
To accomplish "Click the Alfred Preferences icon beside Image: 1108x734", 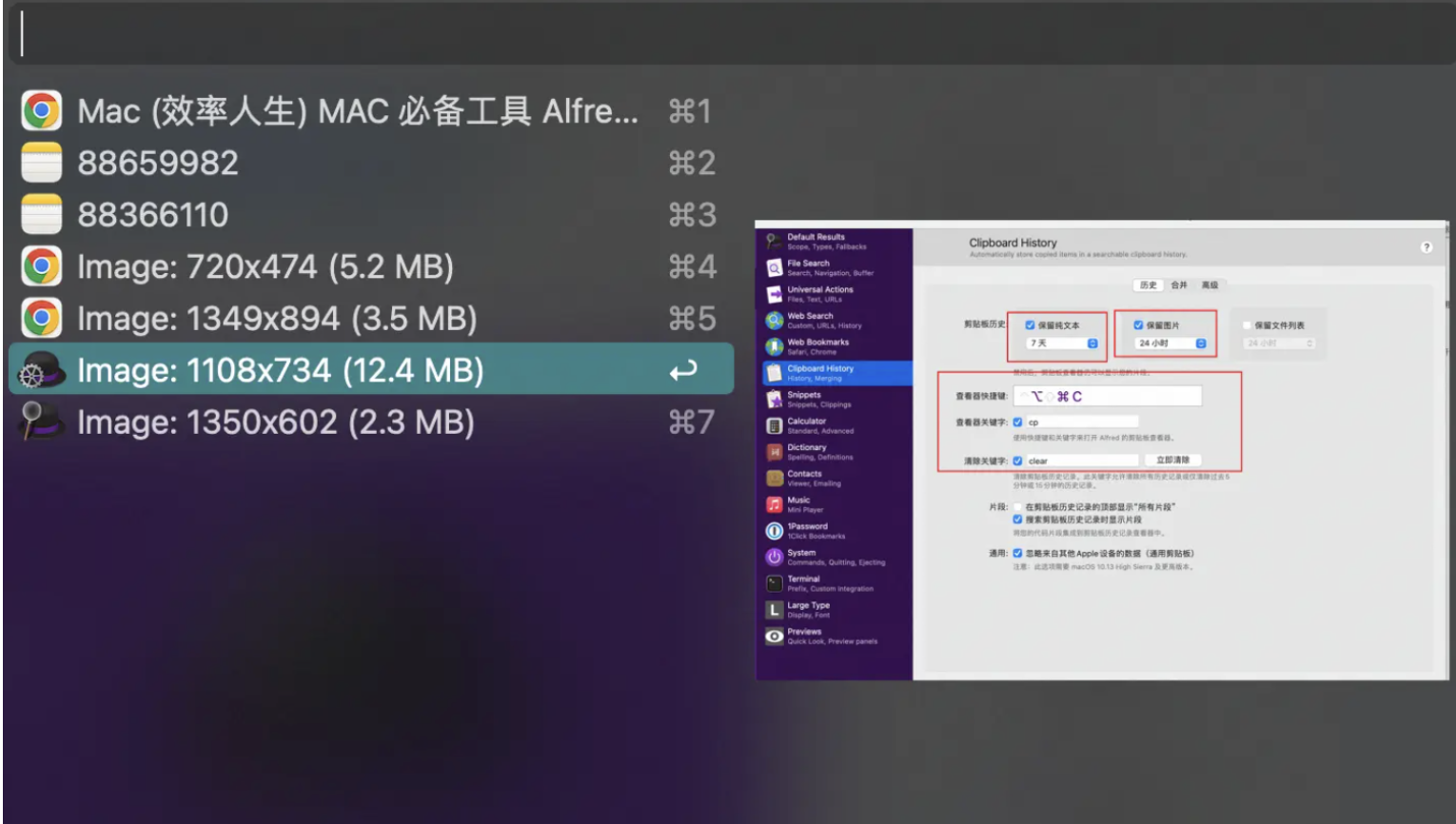I will pyautogui.click(x=42, y=370).
